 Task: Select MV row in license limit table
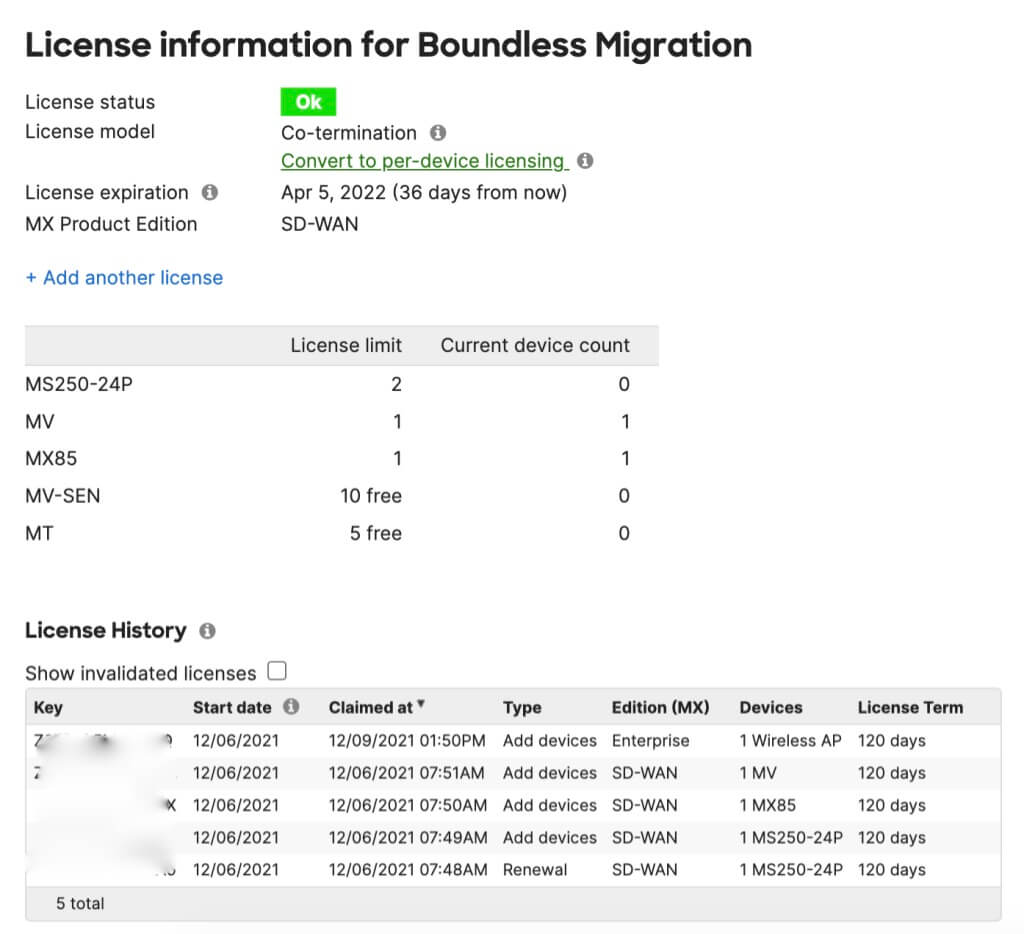tap(342, 421)
